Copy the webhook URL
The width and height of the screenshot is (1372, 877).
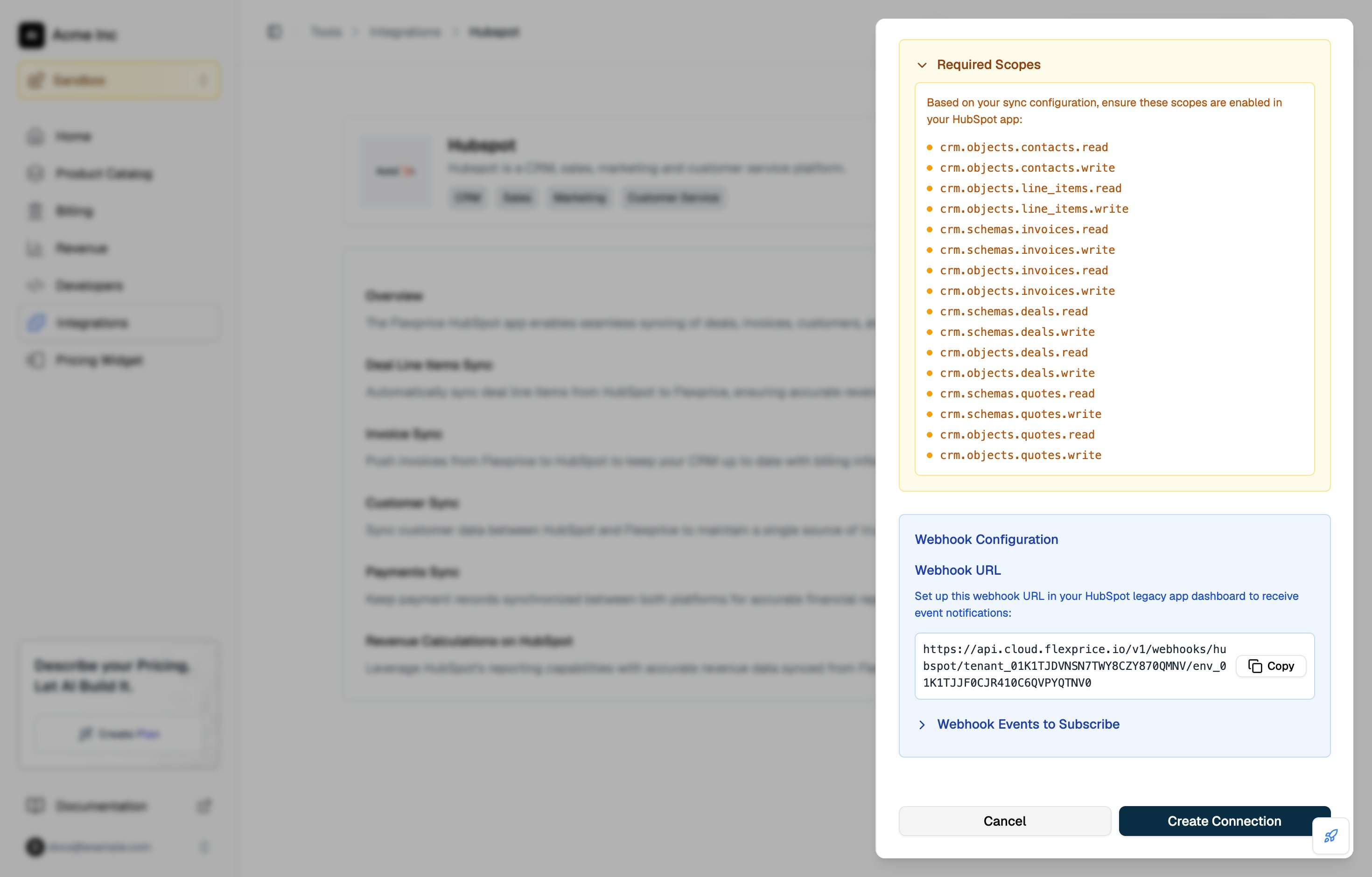(1271, 666)
